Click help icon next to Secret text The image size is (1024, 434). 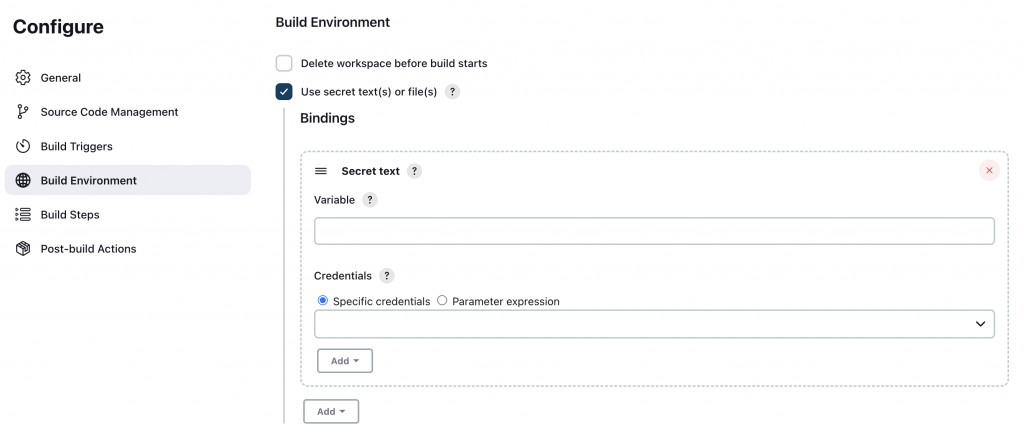tap(414, 171)
